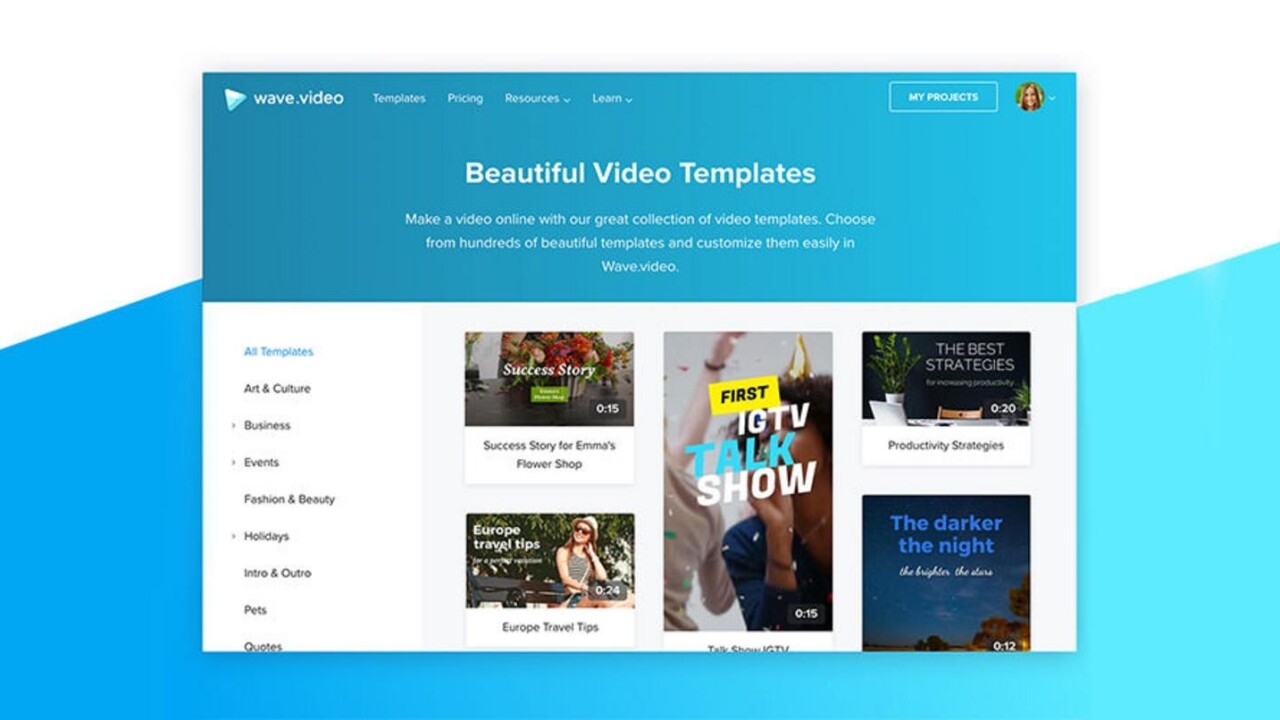1280x720 pixels.
Task: Click the 'Beautiful Video Templates' heading
Action: (x=640, y=173)
